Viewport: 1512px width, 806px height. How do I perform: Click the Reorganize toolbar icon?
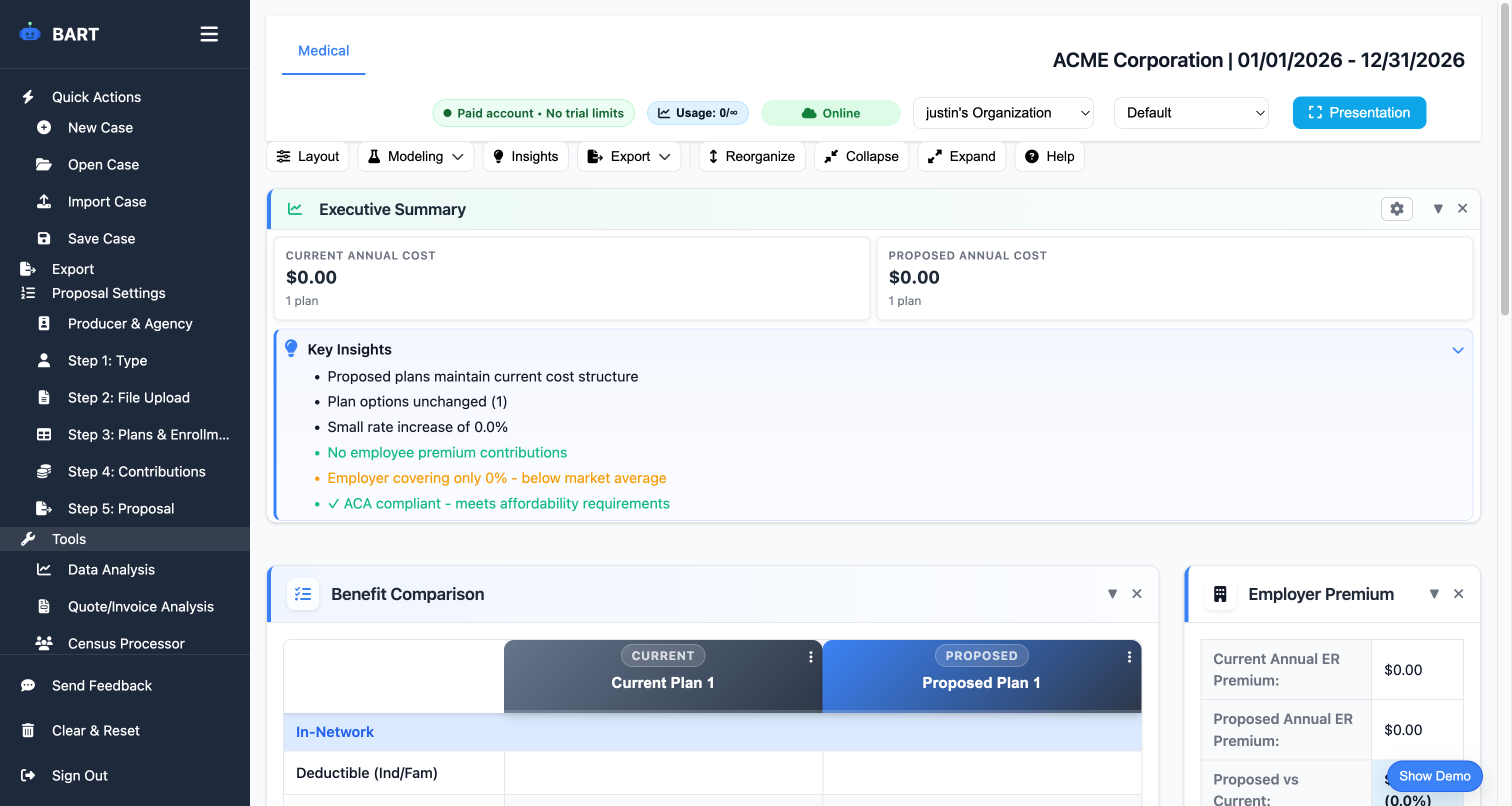point(713,156)
